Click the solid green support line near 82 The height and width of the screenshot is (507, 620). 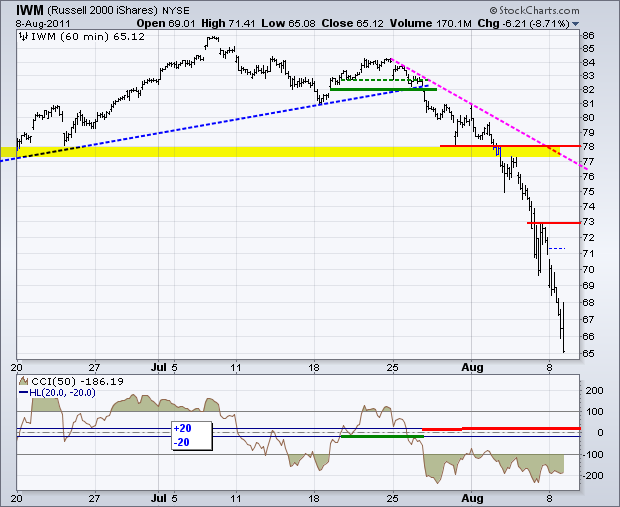383,89
